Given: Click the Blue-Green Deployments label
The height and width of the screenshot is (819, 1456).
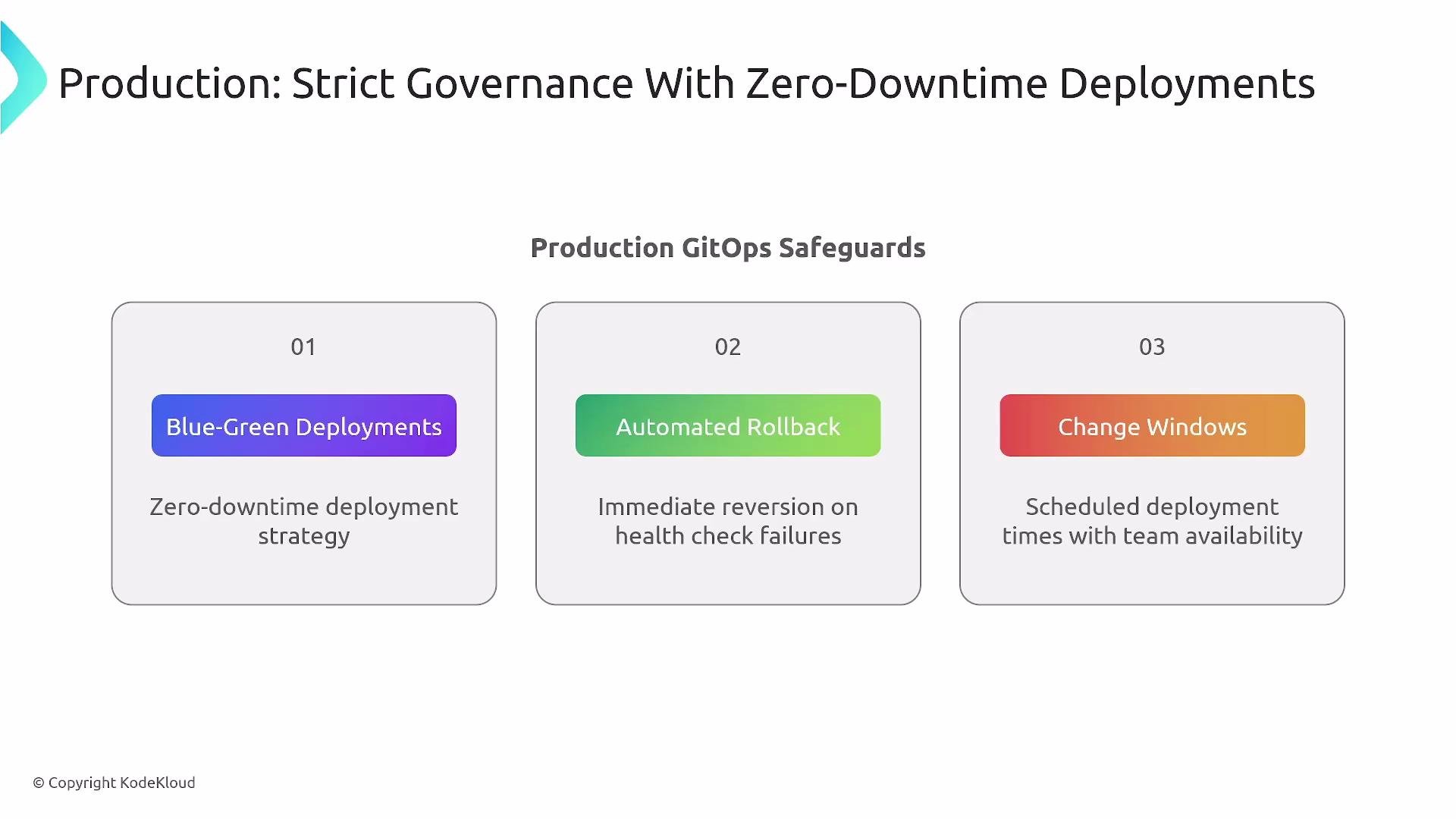Looking at the screenshot, I should (x=303, y=425).
